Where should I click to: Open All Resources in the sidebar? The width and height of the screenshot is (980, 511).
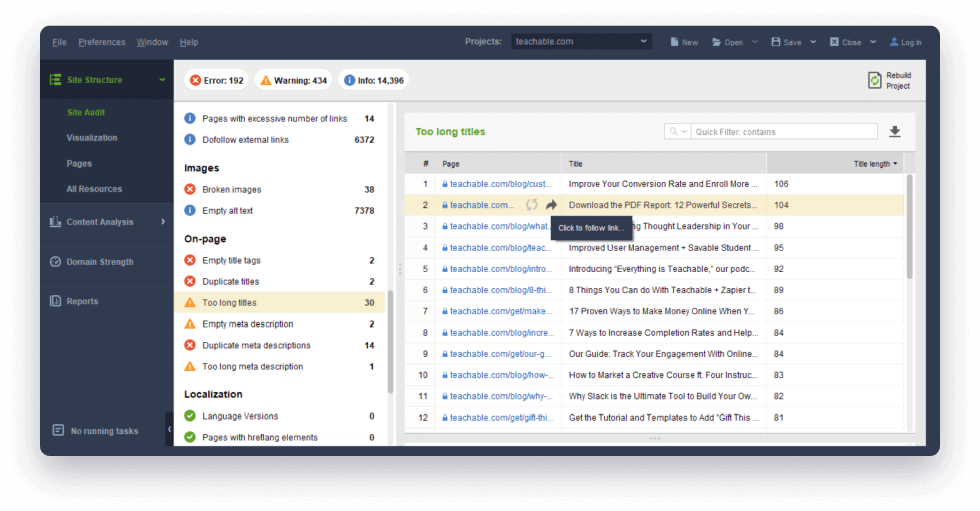tap(94, 189)
